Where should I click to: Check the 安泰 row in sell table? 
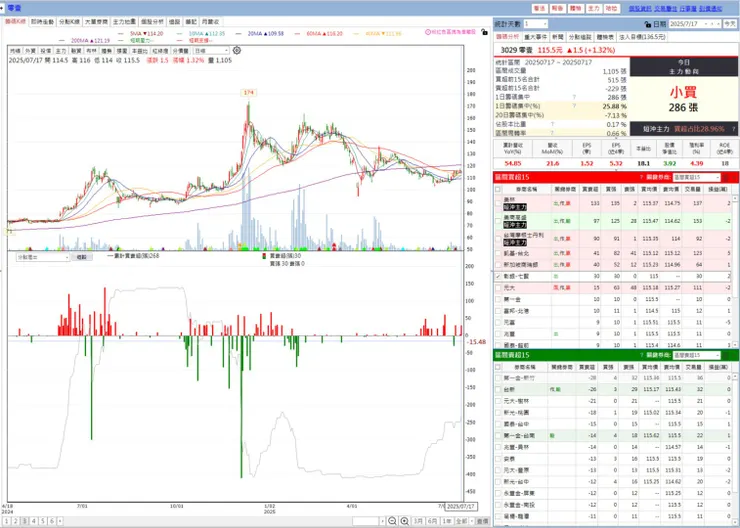[x=498, y=459]
